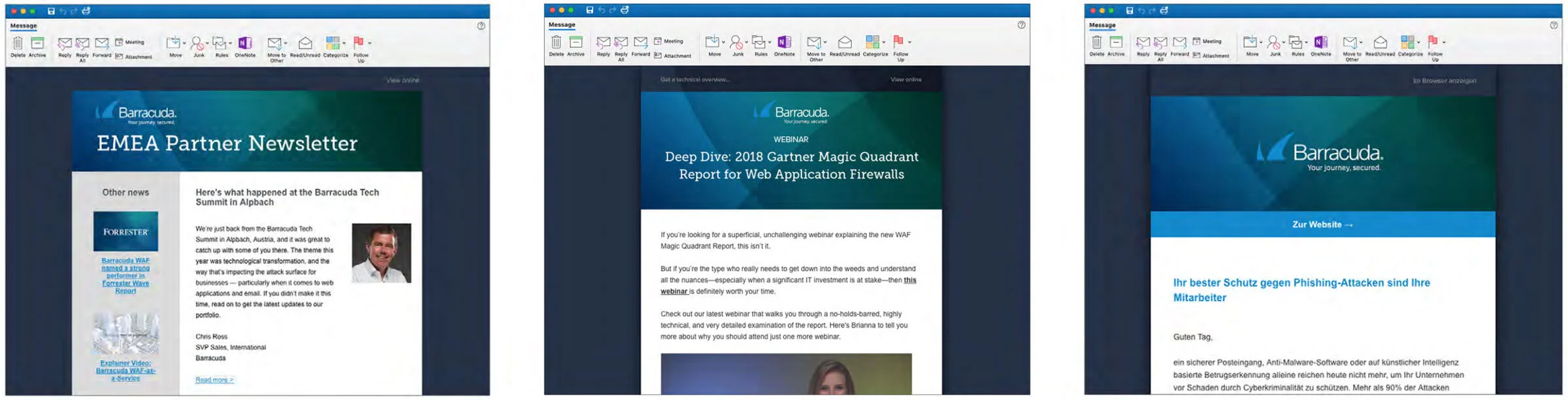Select Message tab in right window
1568x400 pixels.
[1102, 25]
